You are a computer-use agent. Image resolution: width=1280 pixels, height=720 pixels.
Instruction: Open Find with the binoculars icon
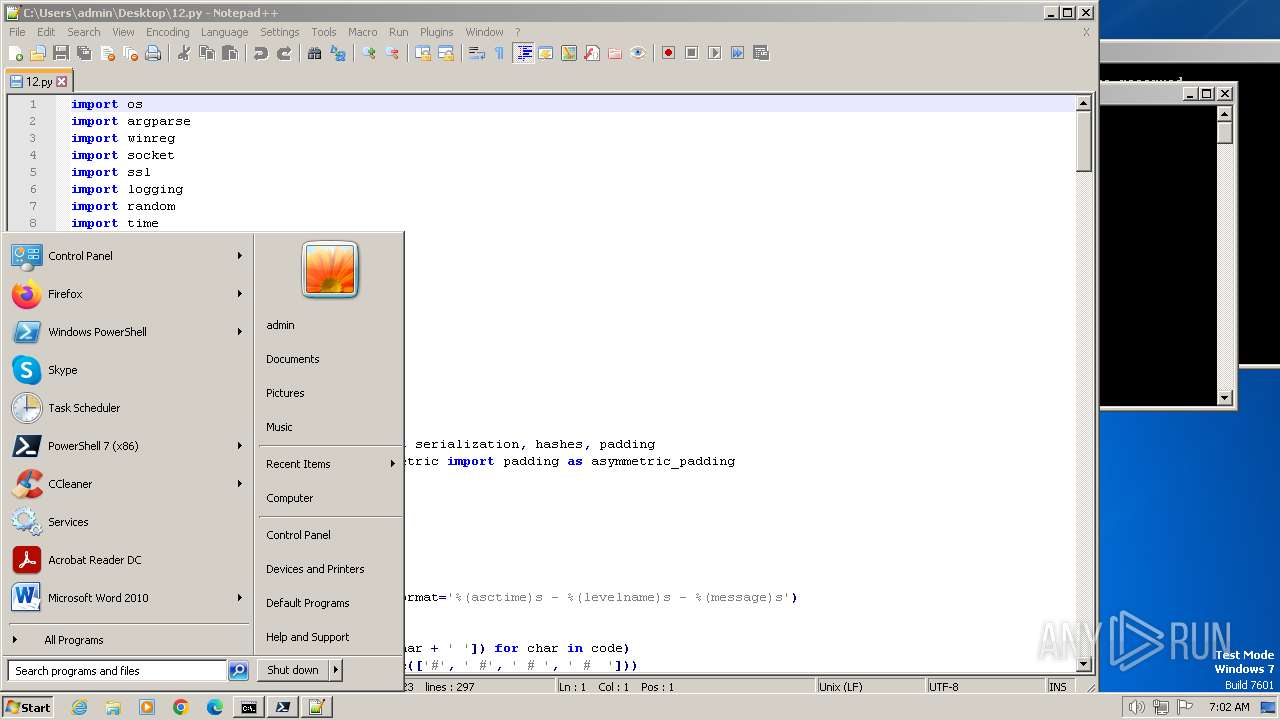[315, 53]
